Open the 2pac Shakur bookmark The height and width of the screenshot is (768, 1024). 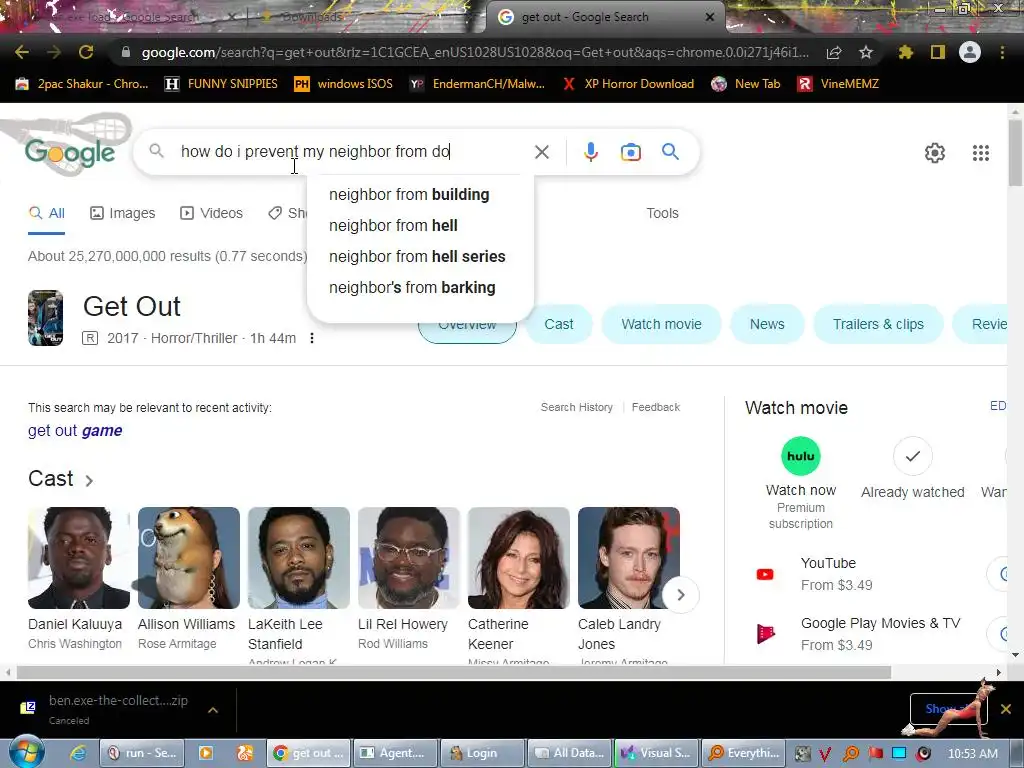click(82, 84)
